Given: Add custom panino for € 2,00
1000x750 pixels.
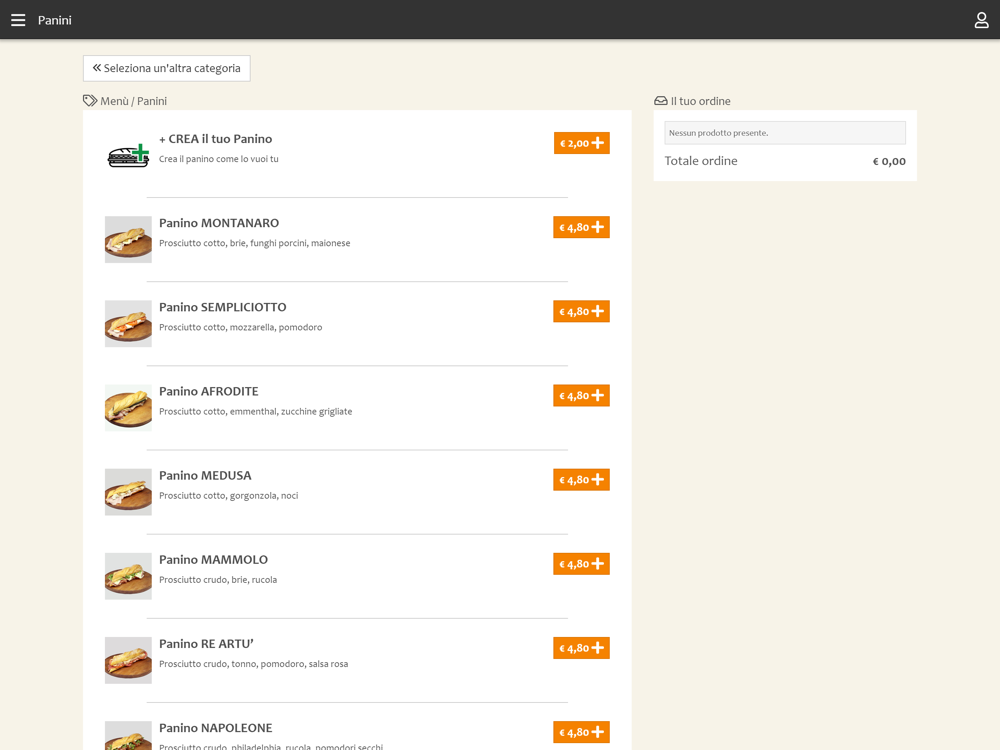Looking at the screenshot, I should point(581,143).
